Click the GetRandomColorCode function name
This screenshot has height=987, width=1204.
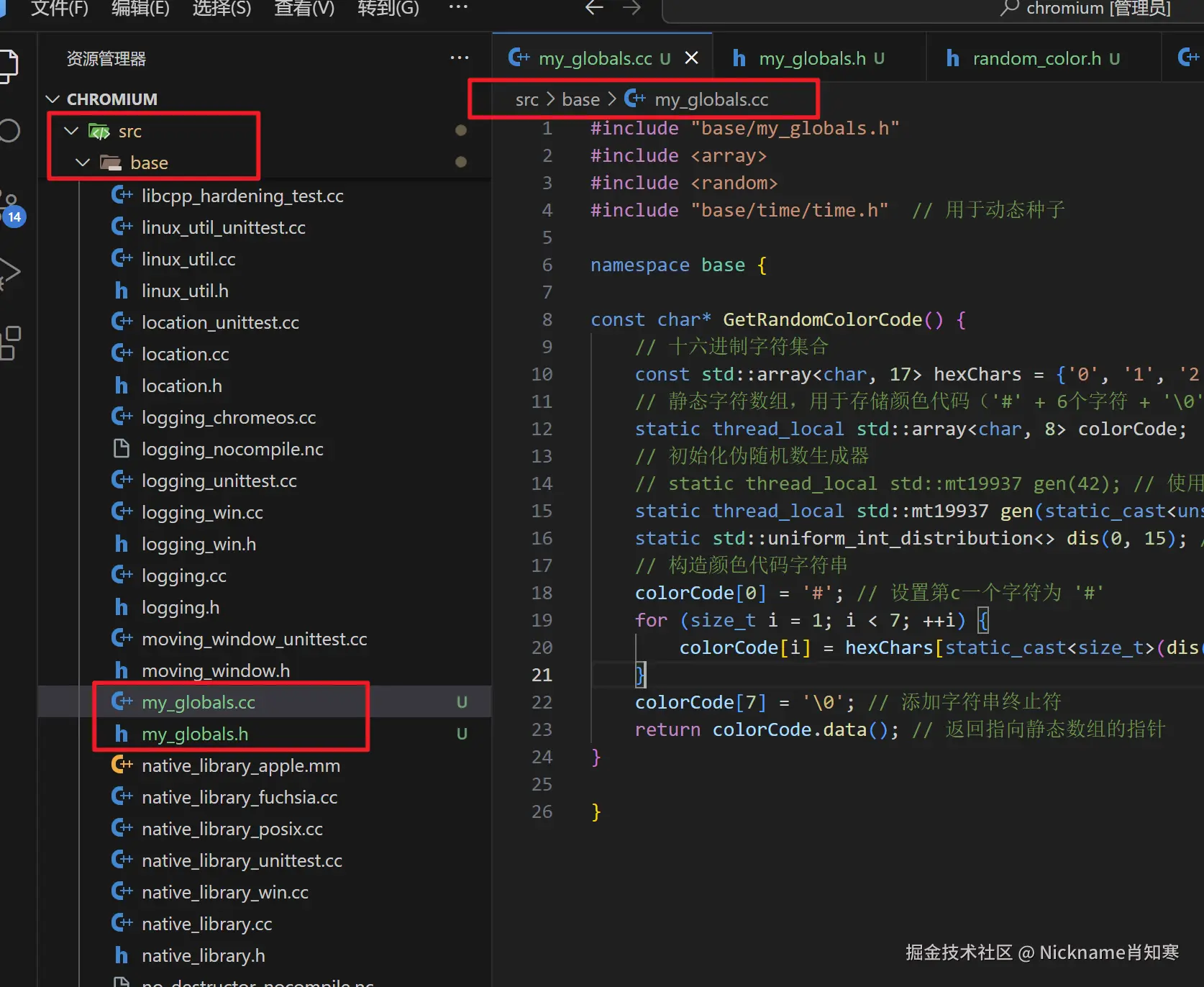tap(822, 319)
